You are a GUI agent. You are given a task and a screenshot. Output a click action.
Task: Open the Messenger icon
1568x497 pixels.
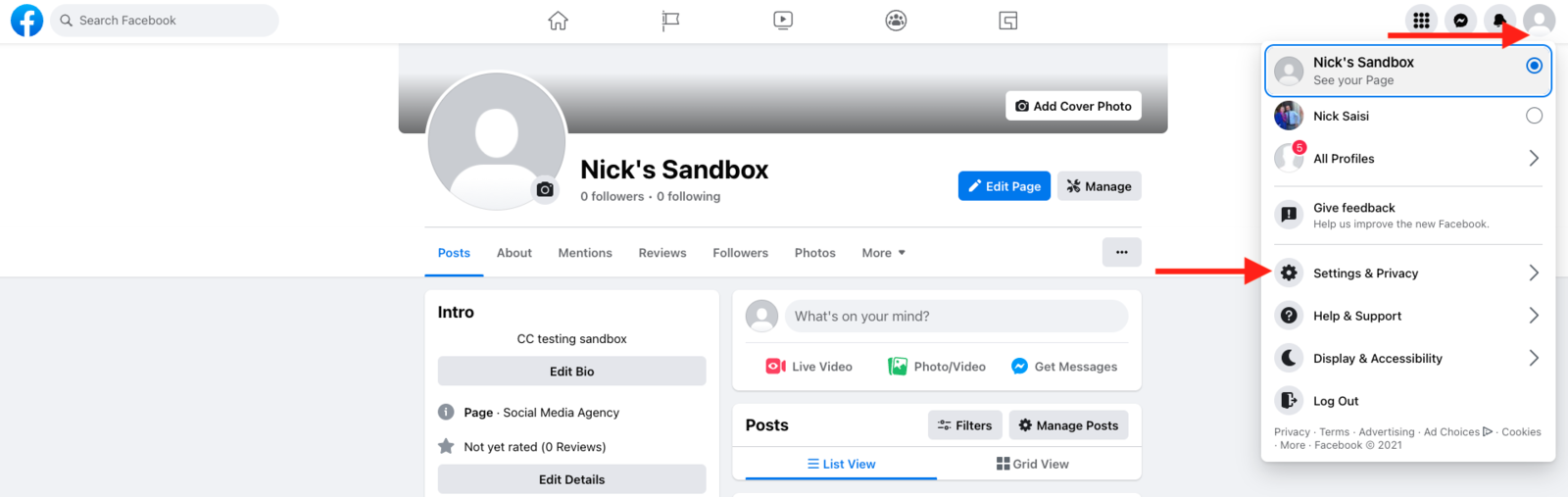(x=1460, y=21)
